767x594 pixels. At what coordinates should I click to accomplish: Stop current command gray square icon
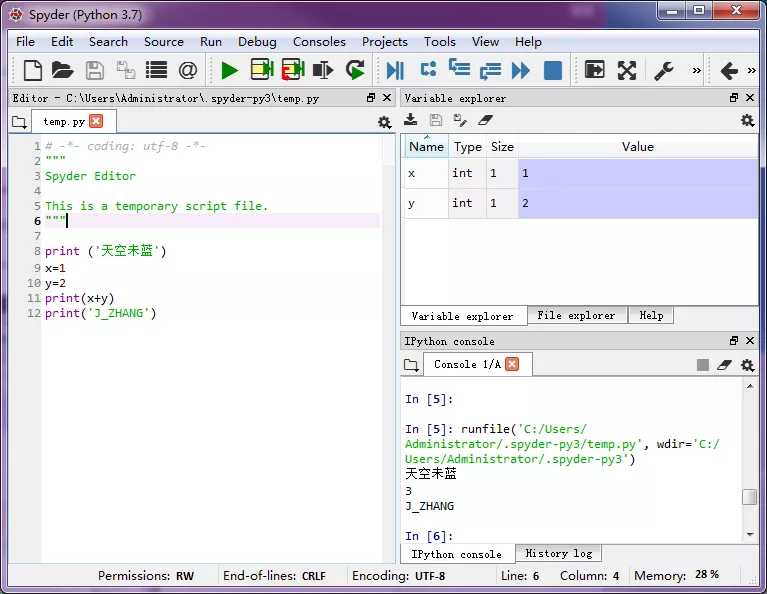[703, 365]
